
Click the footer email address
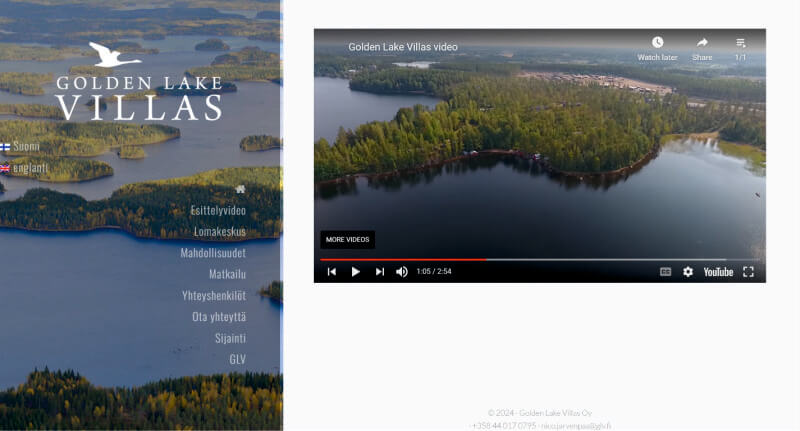576,425
